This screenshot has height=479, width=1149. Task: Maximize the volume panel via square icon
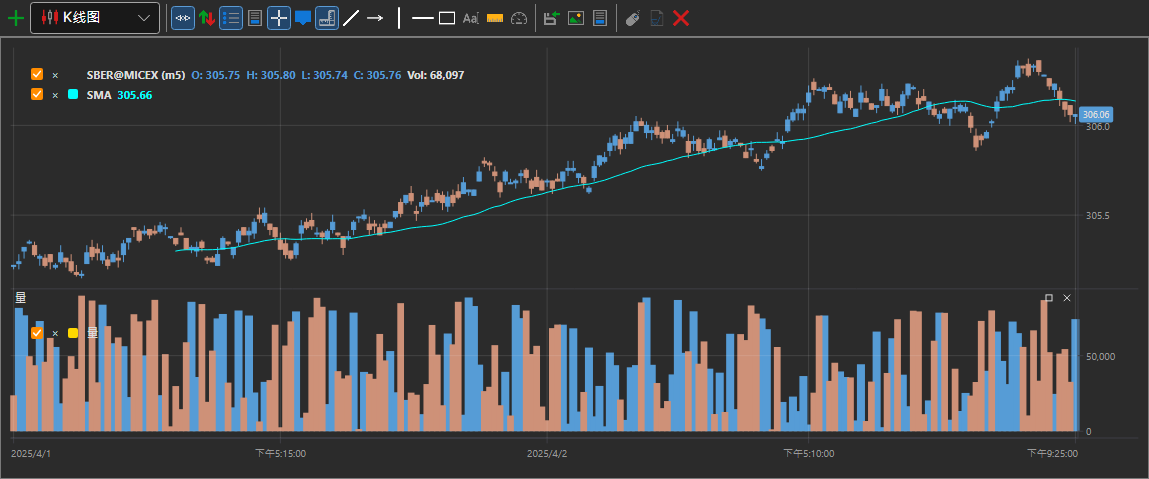pyautogui.click(x=1049, y=297)
